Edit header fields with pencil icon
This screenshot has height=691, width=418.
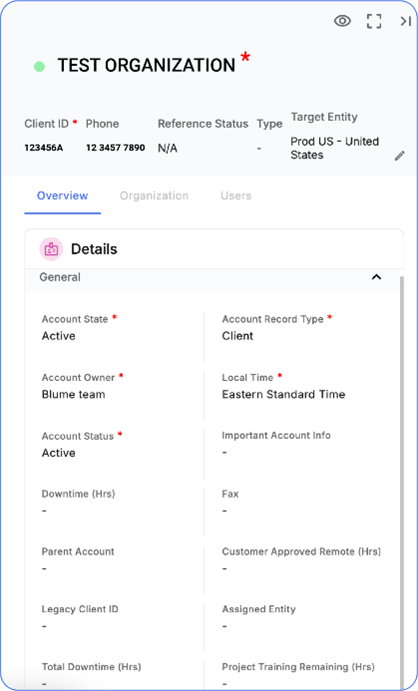[x=400, y=156]
